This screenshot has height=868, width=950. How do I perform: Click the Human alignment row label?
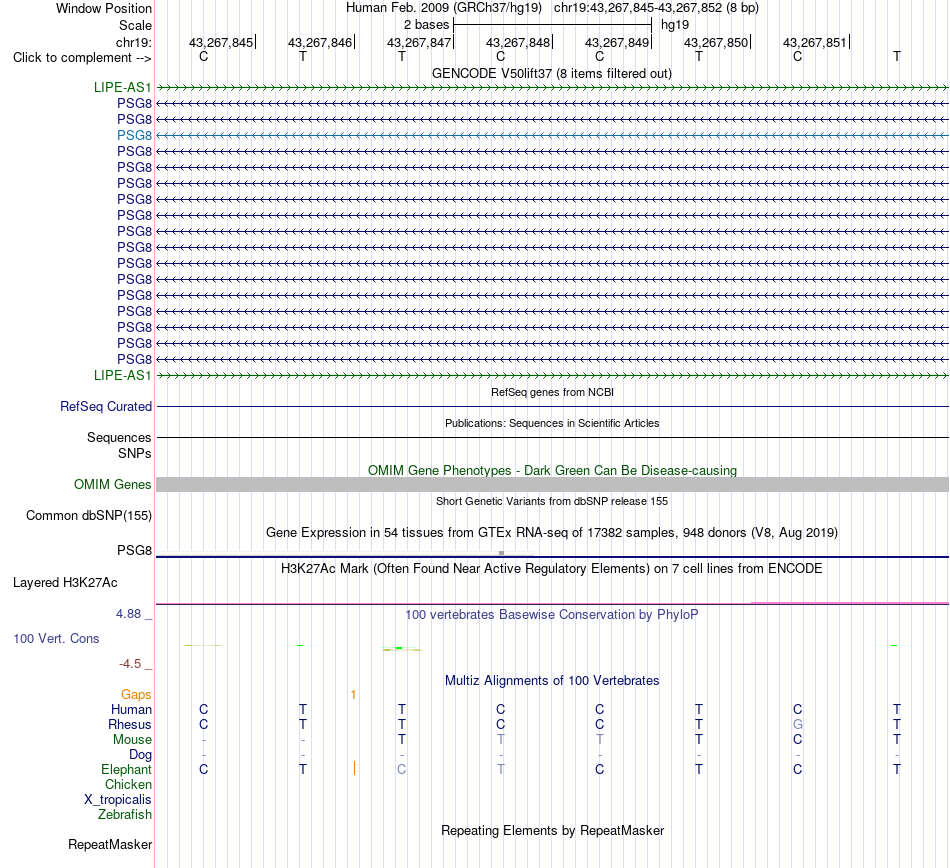tap(131, 709)
